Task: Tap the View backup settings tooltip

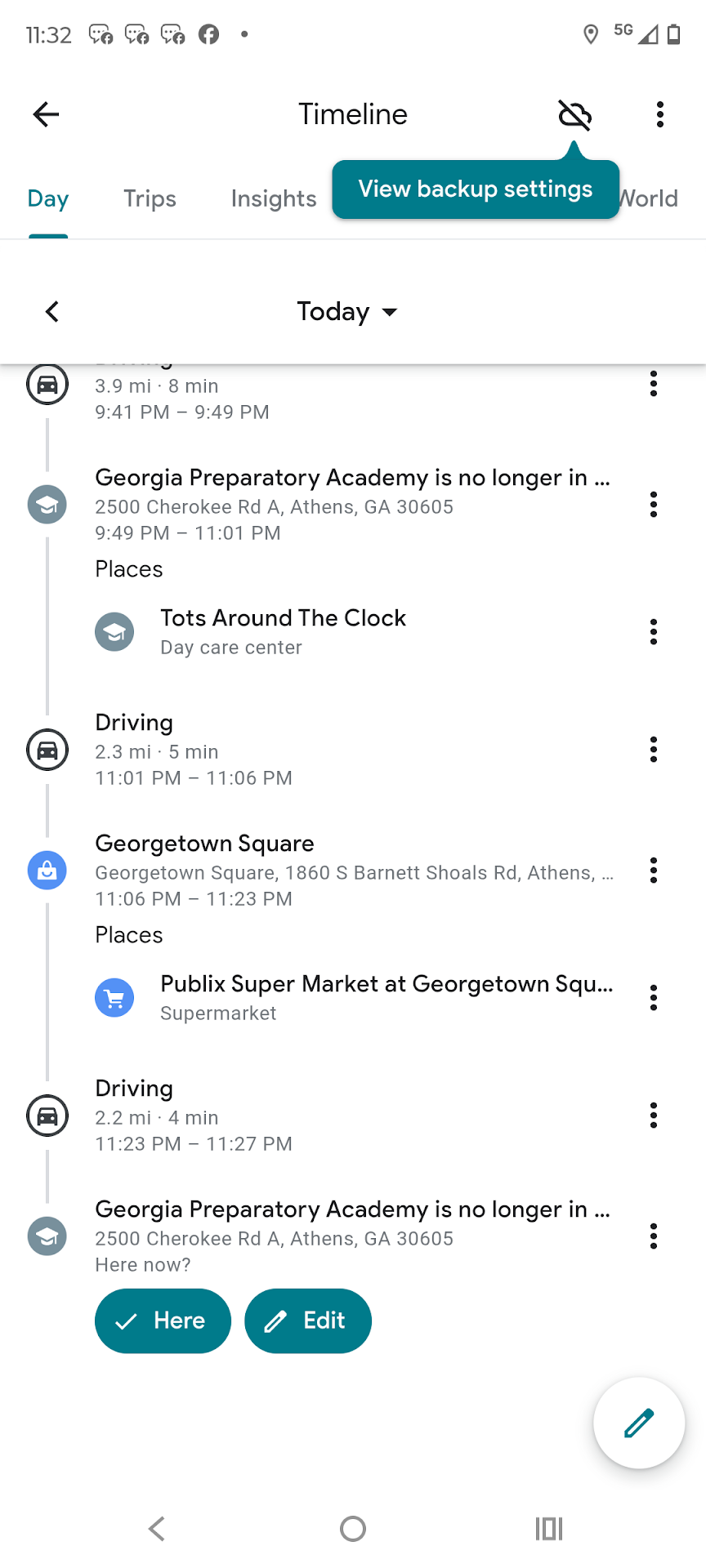Action: [475, 189]
